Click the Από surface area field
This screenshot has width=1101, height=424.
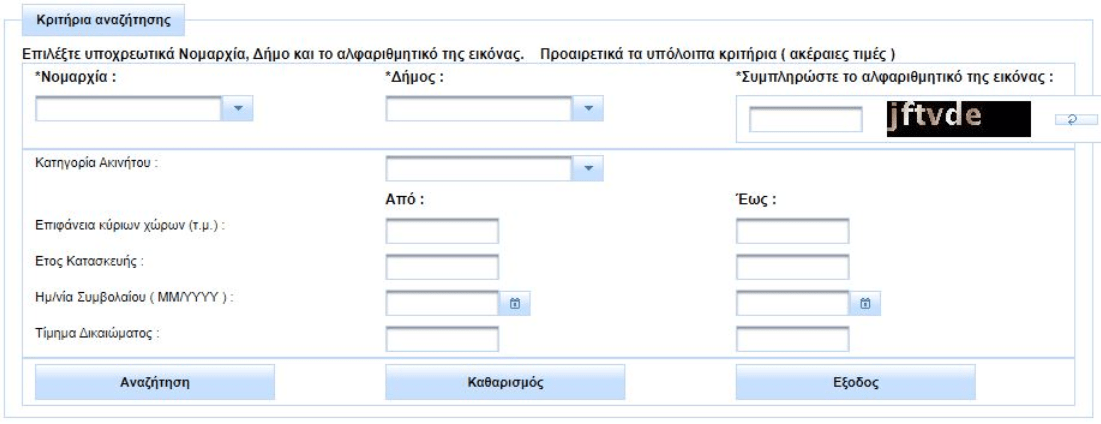tap(442, 231)
